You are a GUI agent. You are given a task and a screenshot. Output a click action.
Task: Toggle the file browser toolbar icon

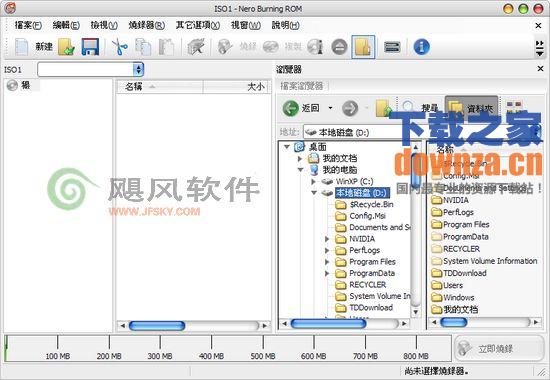click(x=363, y=47)
